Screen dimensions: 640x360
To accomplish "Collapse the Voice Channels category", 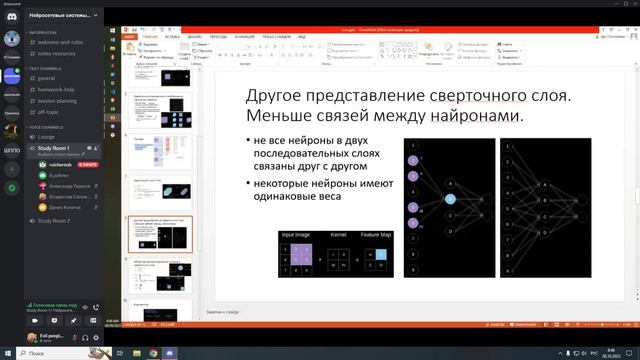I will (45, 127).
